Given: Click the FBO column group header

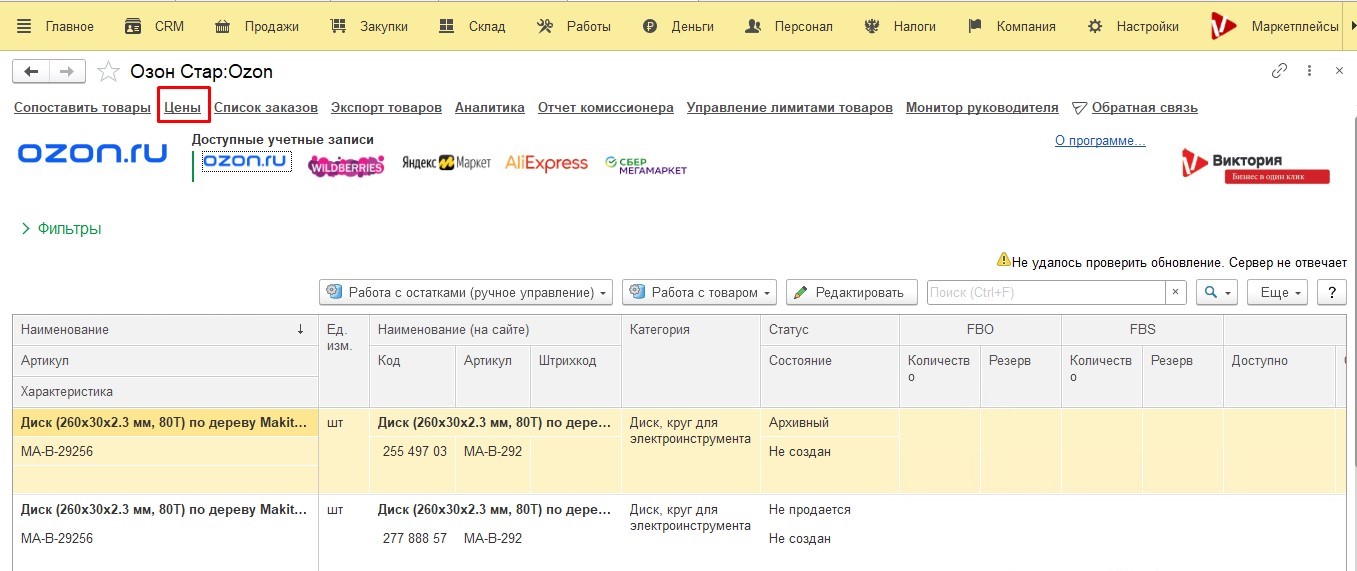Looking at the screenshot, I should pos(980,330).
